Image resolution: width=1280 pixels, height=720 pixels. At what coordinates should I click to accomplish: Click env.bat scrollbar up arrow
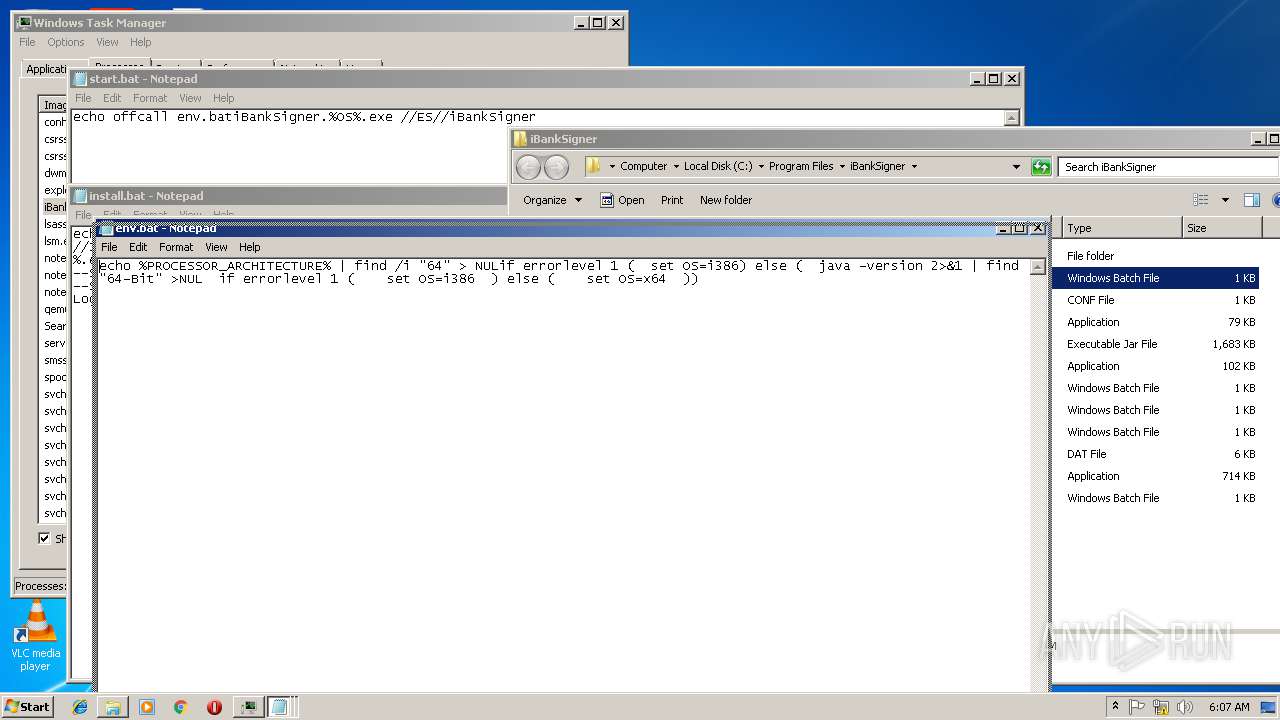click(1037, 267)
